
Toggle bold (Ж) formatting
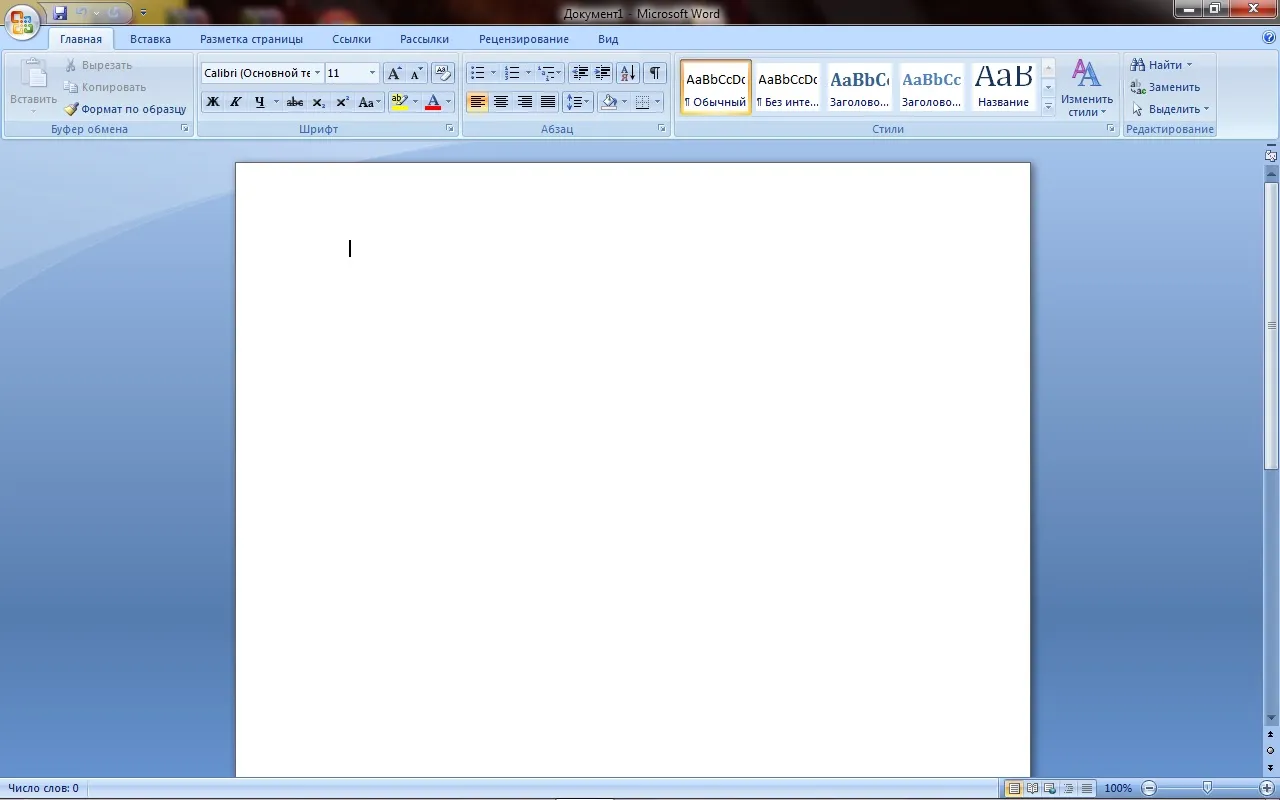coord(213,102)
